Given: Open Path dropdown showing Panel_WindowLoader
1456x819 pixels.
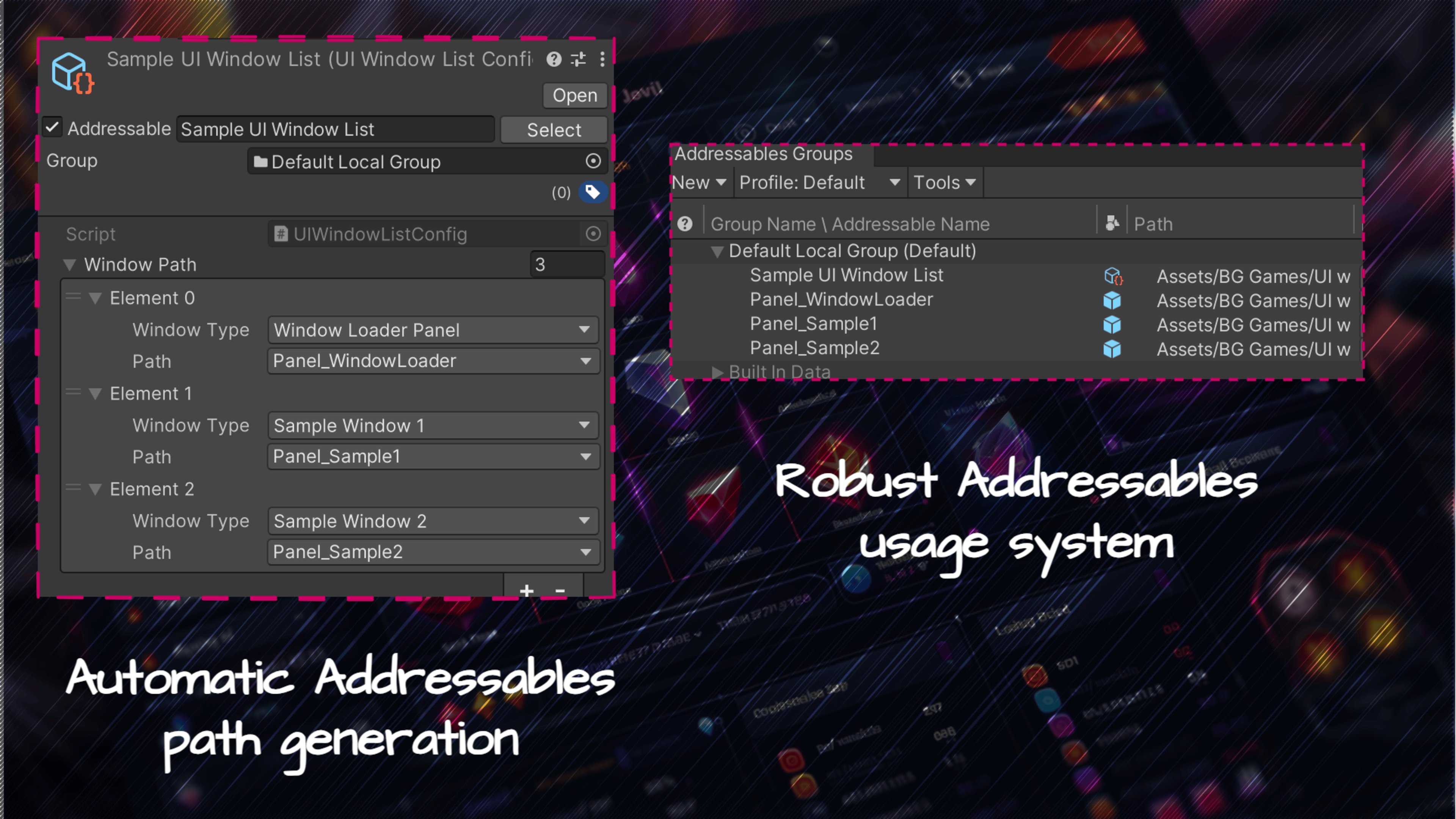Looking at the screenshot, I should coord(433,361).
